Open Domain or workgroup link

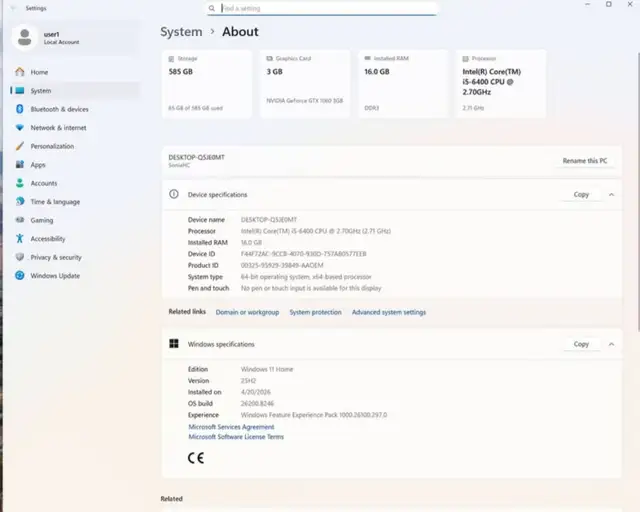click(247, 312)
